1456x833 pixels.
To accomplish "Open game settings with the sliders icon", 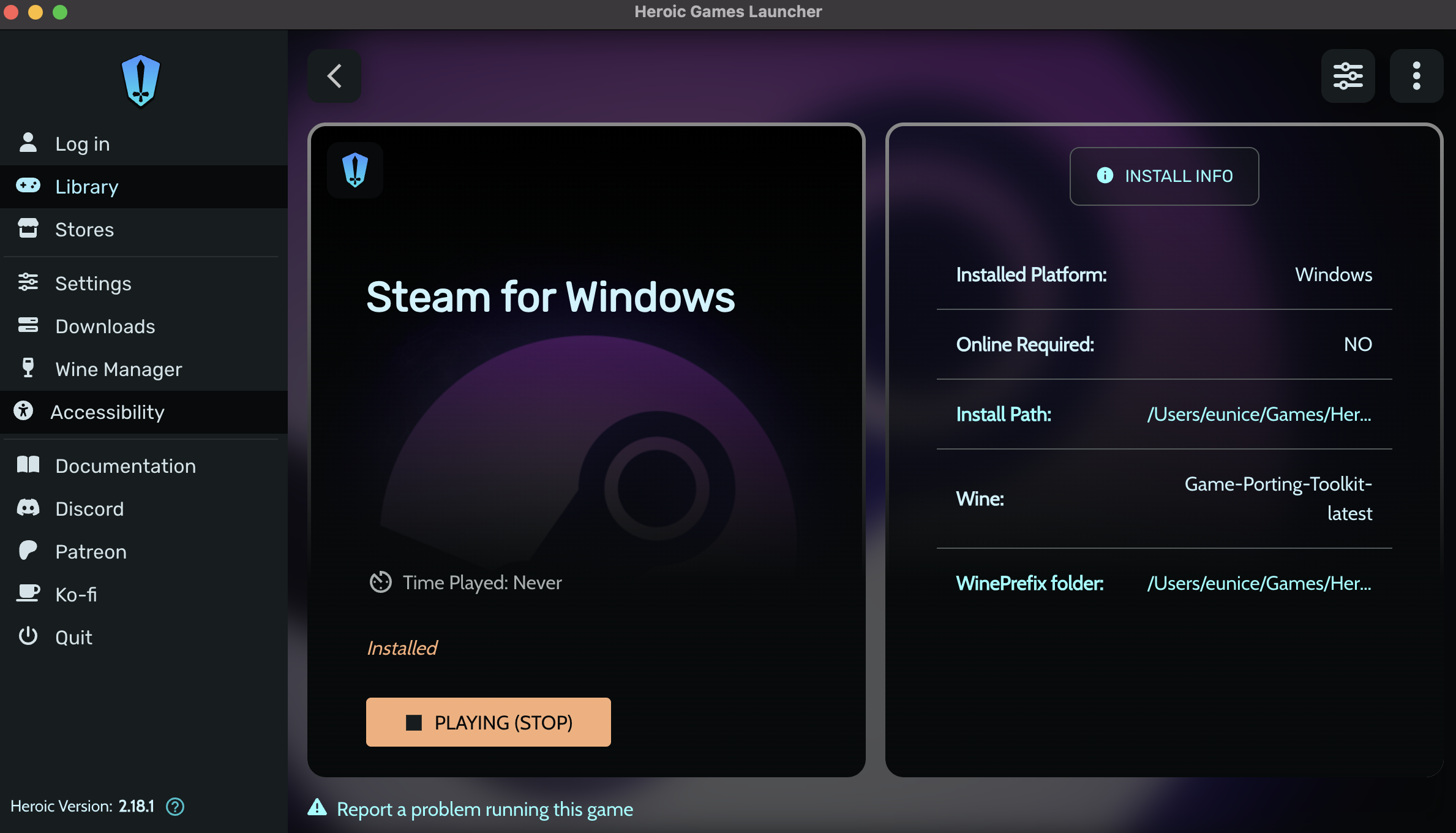I will point(1348,76).
